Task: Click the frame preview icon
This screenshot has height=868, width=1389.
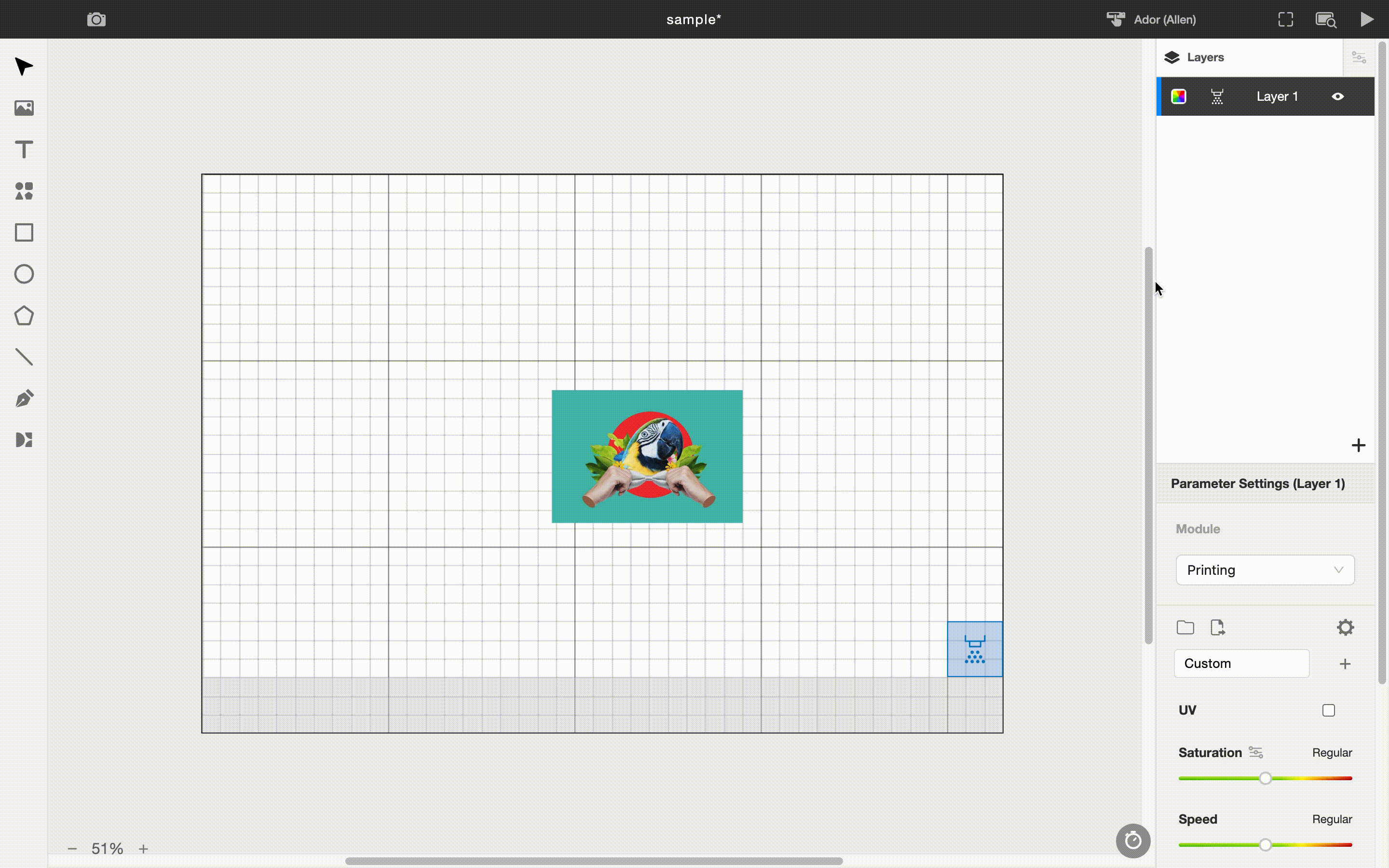Action: (x=1286, y=19)
